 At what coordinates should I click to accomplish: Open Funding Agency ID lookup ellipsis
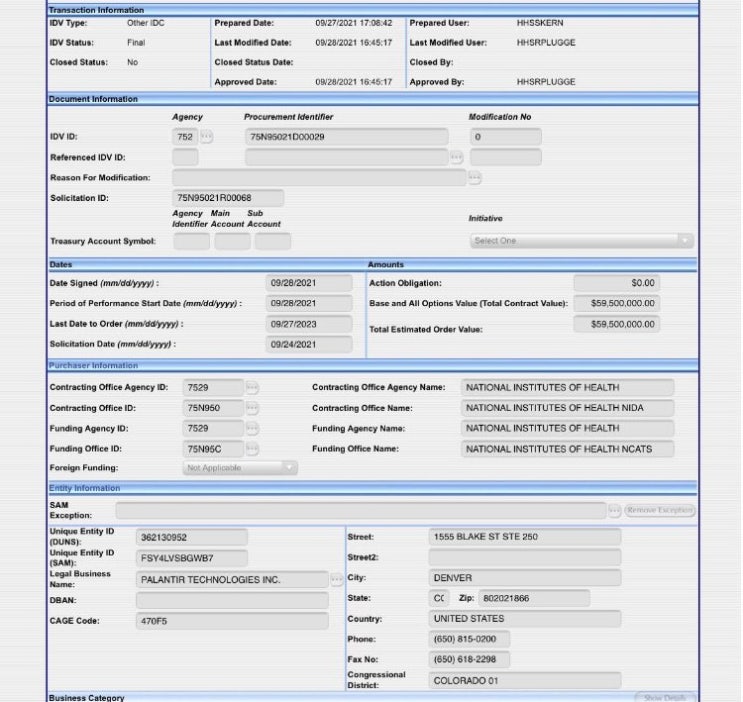click(x=252, y=428)
